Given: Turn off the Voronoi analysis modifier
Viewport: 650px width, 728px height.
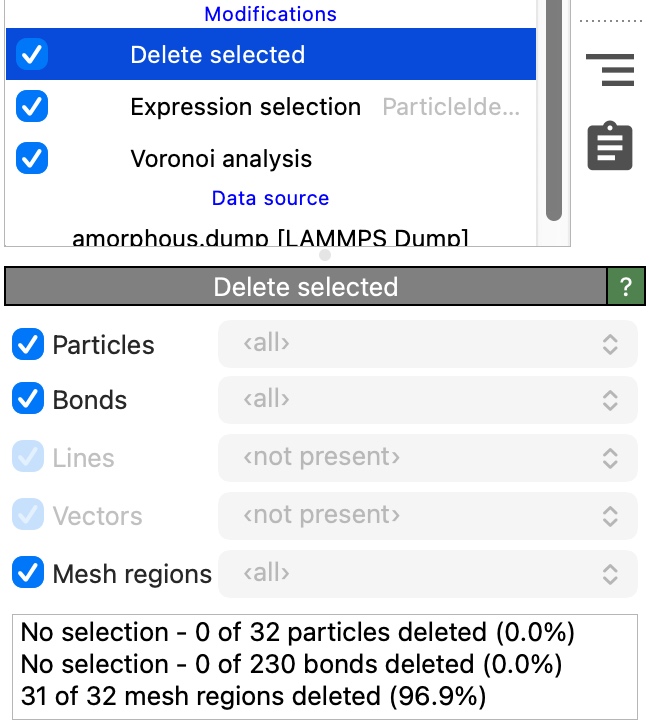Looking at the screenshot, I should pos(33,159).
